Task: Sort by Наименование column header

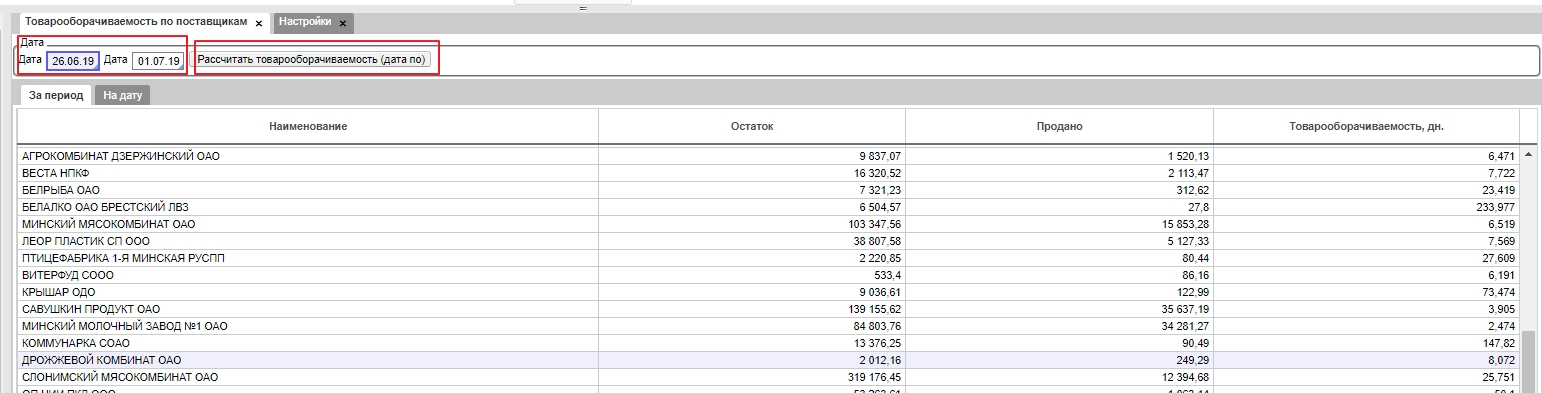Action: [x=308, y=127]
